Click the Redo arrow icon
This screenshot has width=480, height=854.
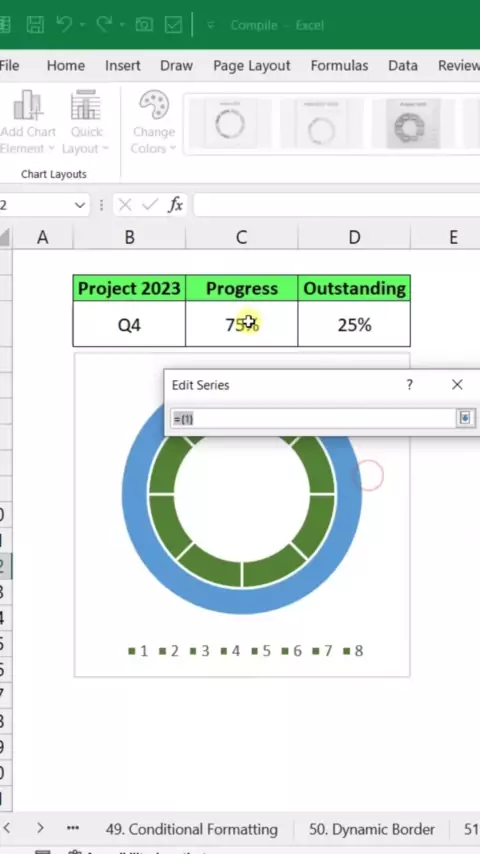tap(104, 25)
